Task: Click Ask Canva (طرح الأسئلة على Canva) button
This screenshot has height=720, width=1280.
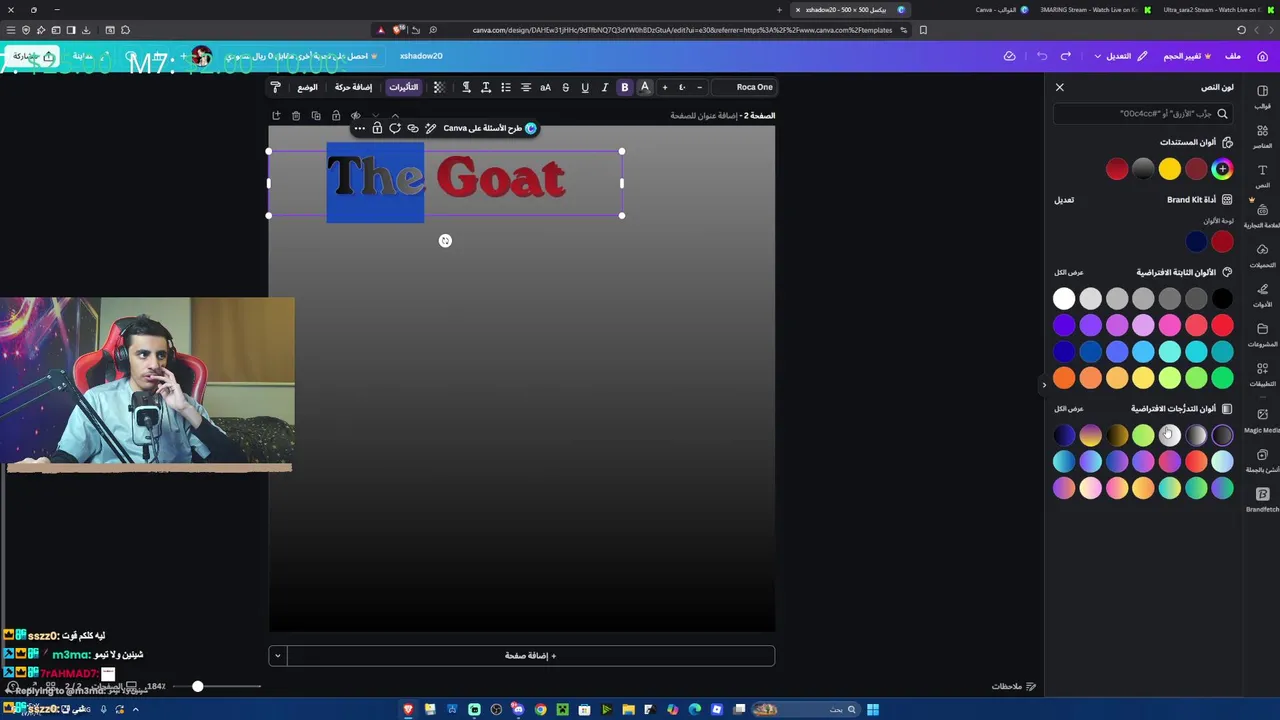Action: (490, 128)
